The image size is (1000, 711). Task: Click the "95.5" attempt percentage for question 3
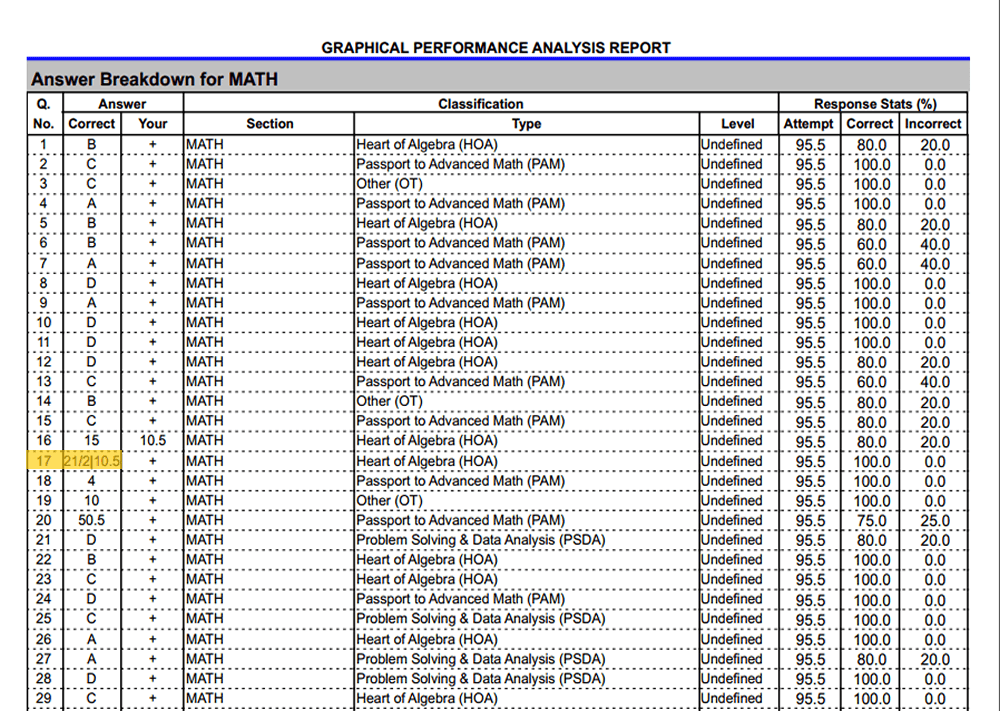click(810, 185)
